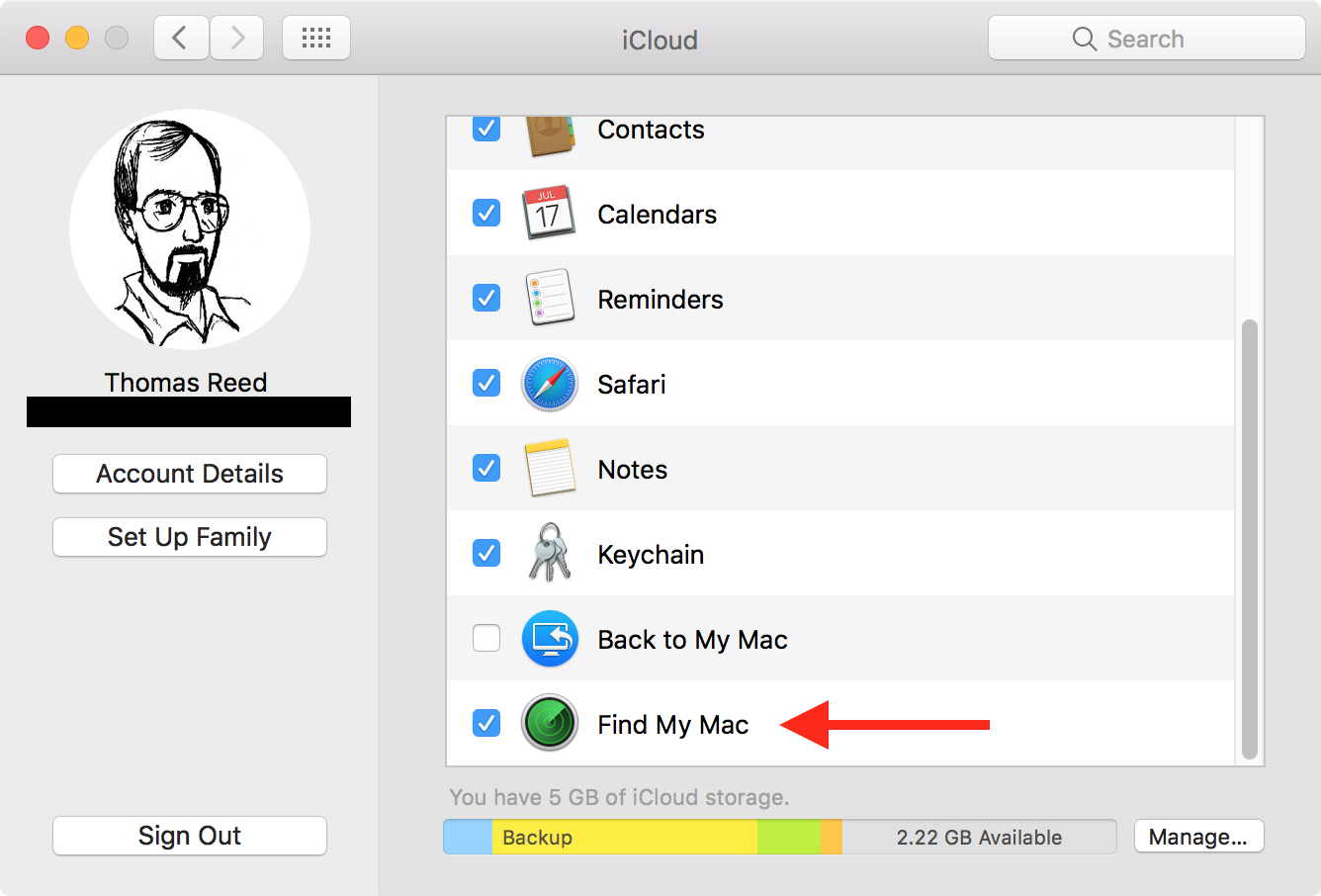Enable the Back to My Mac checkbox
Screen dimensions: 1321x896
point(486,639)
